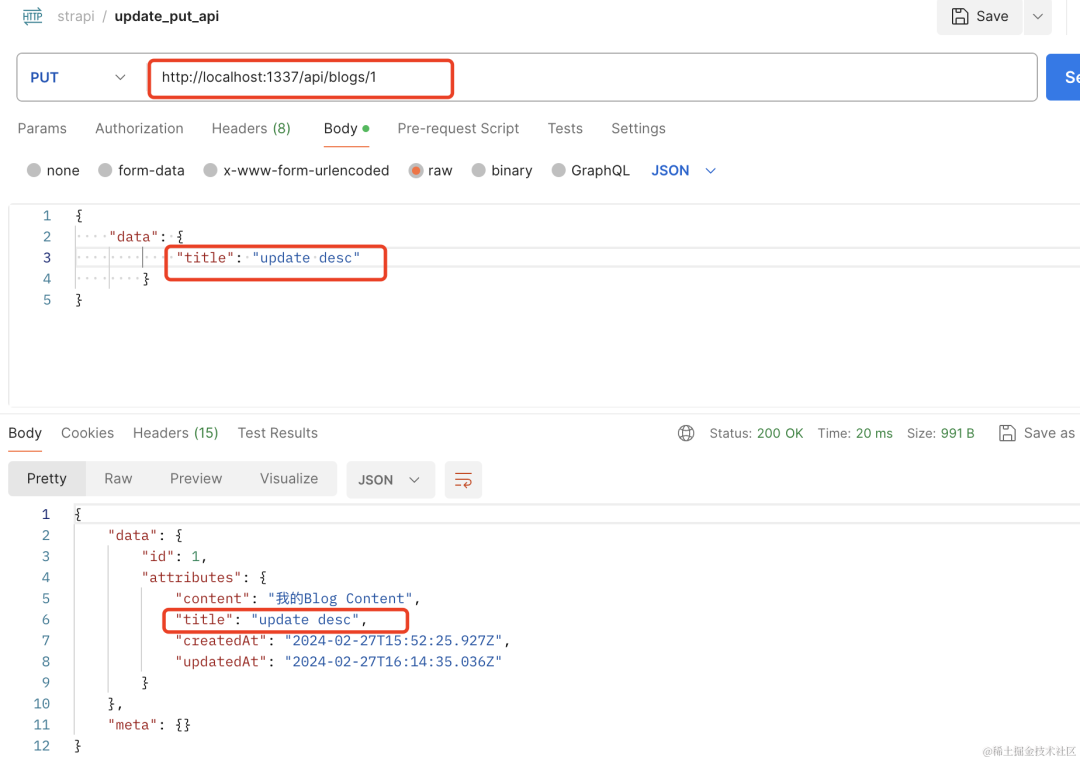Open the Settings tab
1080x761 pixels.
point(638,129)
